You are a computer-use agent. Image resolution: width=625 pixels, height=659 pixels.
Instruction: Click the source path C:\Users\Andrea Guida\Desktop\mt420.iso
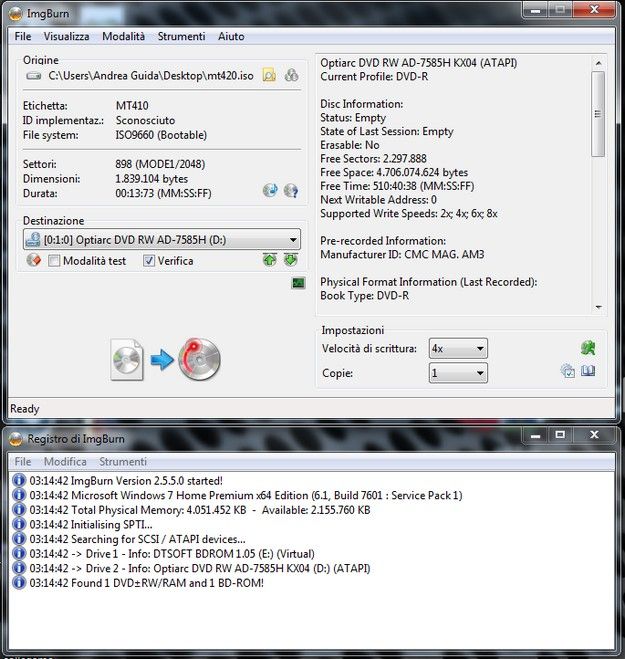151,76
